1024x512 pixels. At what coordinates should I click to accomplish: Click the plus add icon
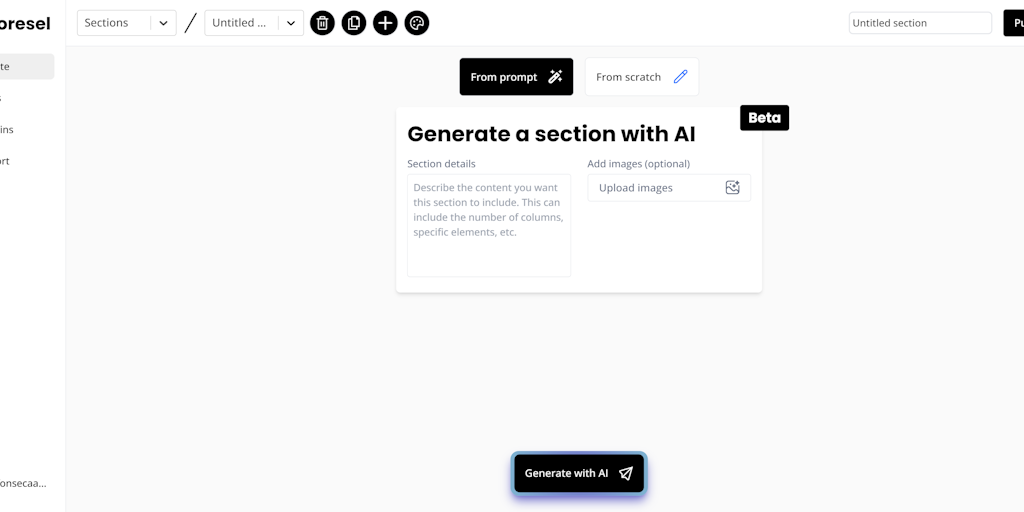coord(385,23)
